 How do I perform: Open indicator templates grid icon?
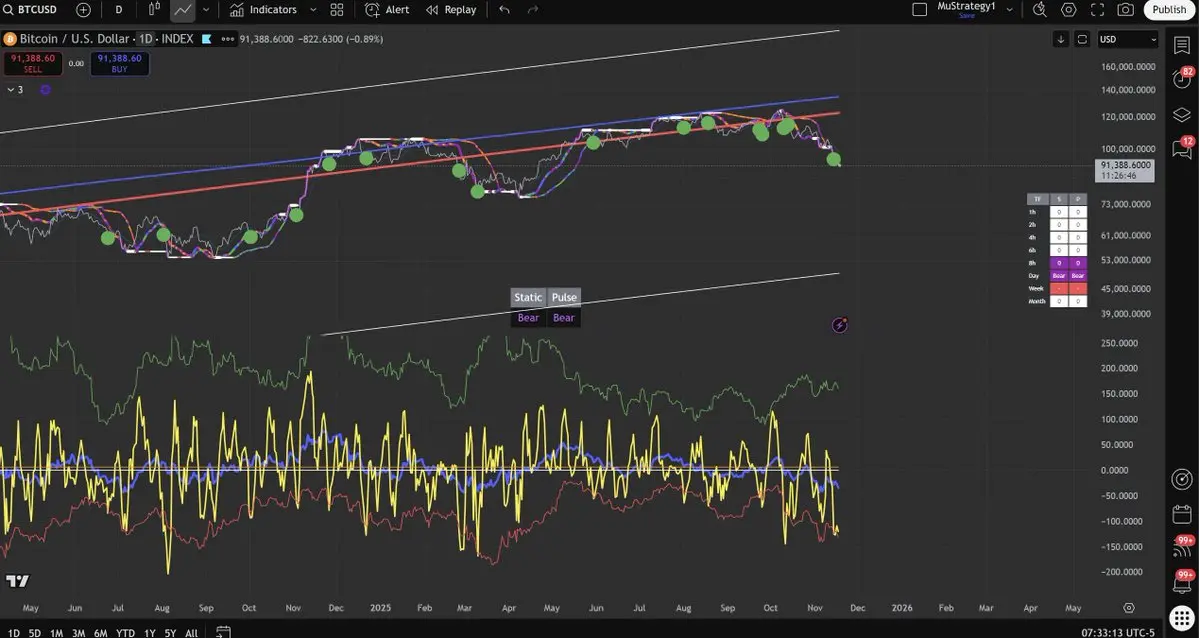(336, 10)
